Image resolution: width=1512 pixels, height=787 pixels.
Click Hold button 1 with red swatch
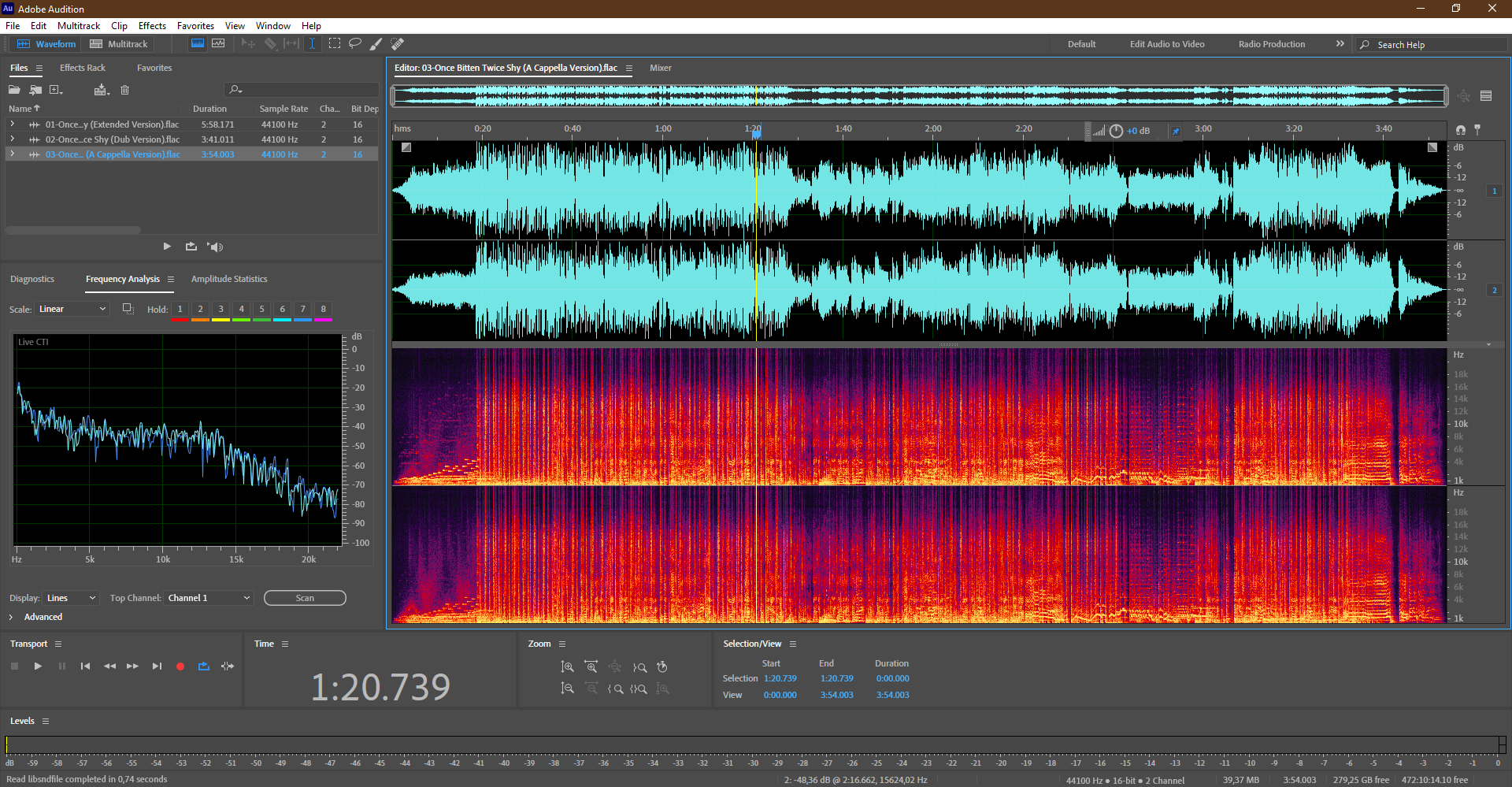click(x=180, y=310)
